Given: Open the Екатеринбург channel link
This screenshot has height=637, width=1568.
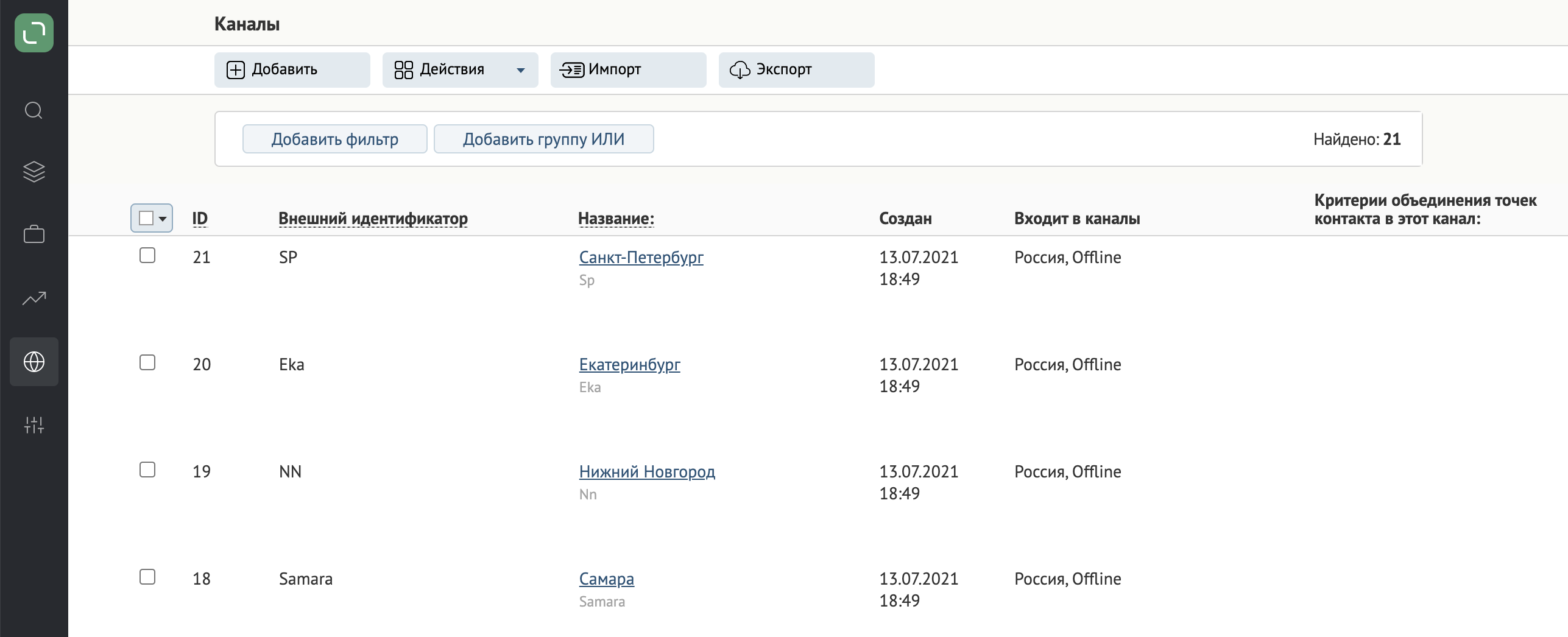Looking at the screenshot, I should click(x=629, y=365).
